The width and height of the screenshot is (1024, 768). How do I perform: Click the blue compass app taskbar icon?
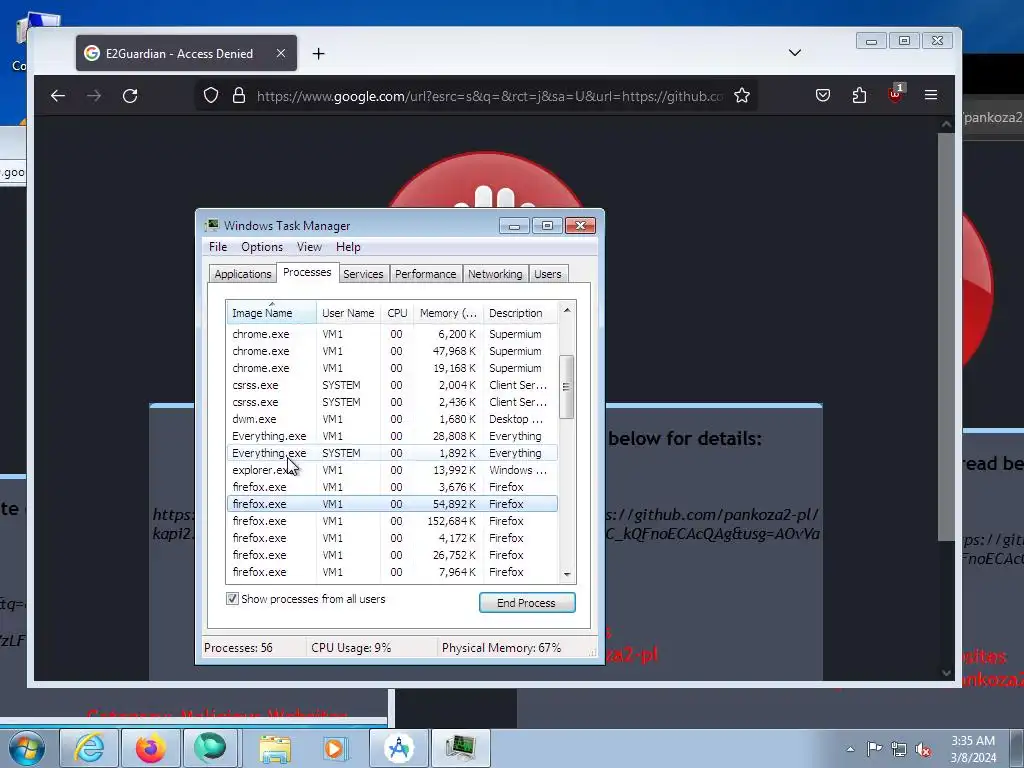point(398,748)
